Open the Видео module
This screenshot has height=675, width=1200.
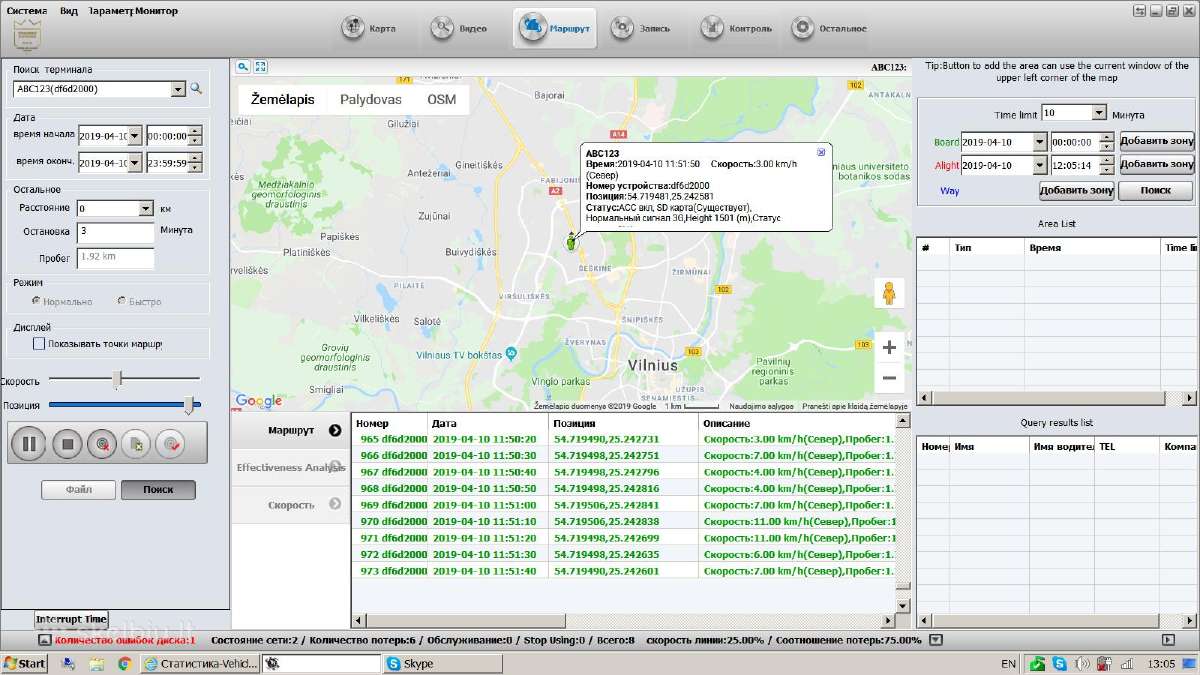click(459, 28)
